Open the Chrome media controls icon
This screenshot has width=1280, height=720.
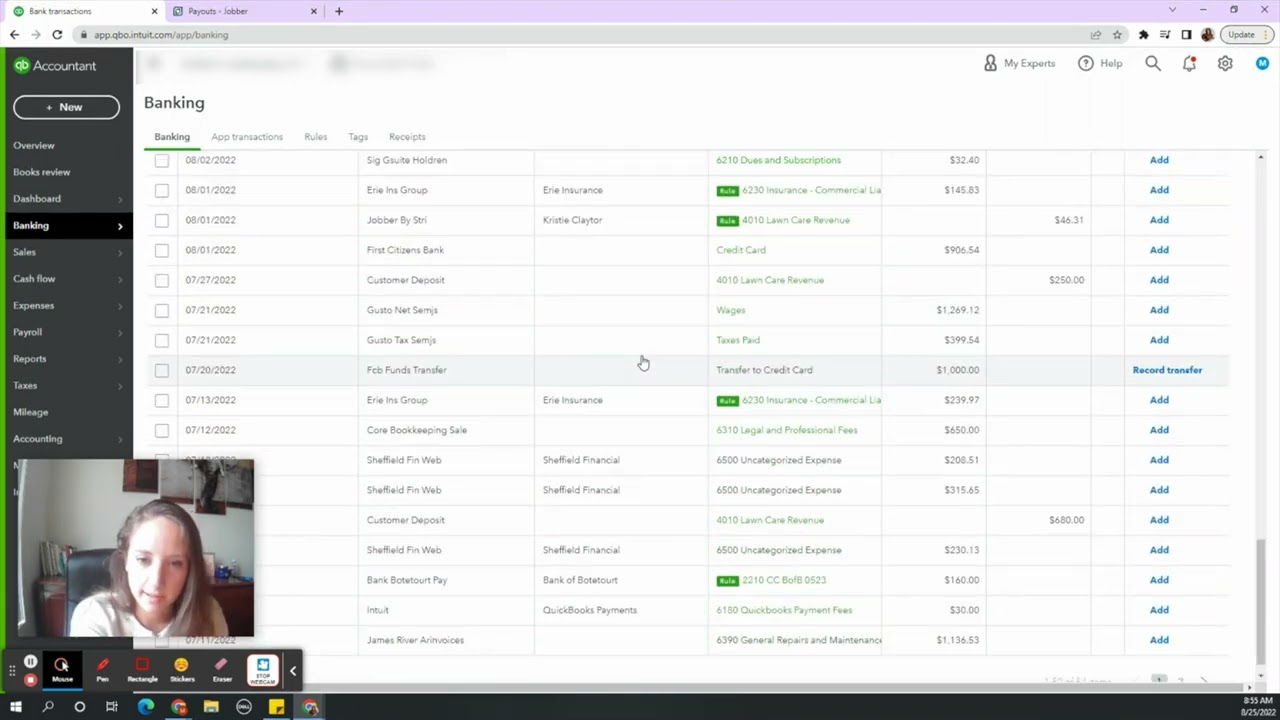(x=1165, y=34)
